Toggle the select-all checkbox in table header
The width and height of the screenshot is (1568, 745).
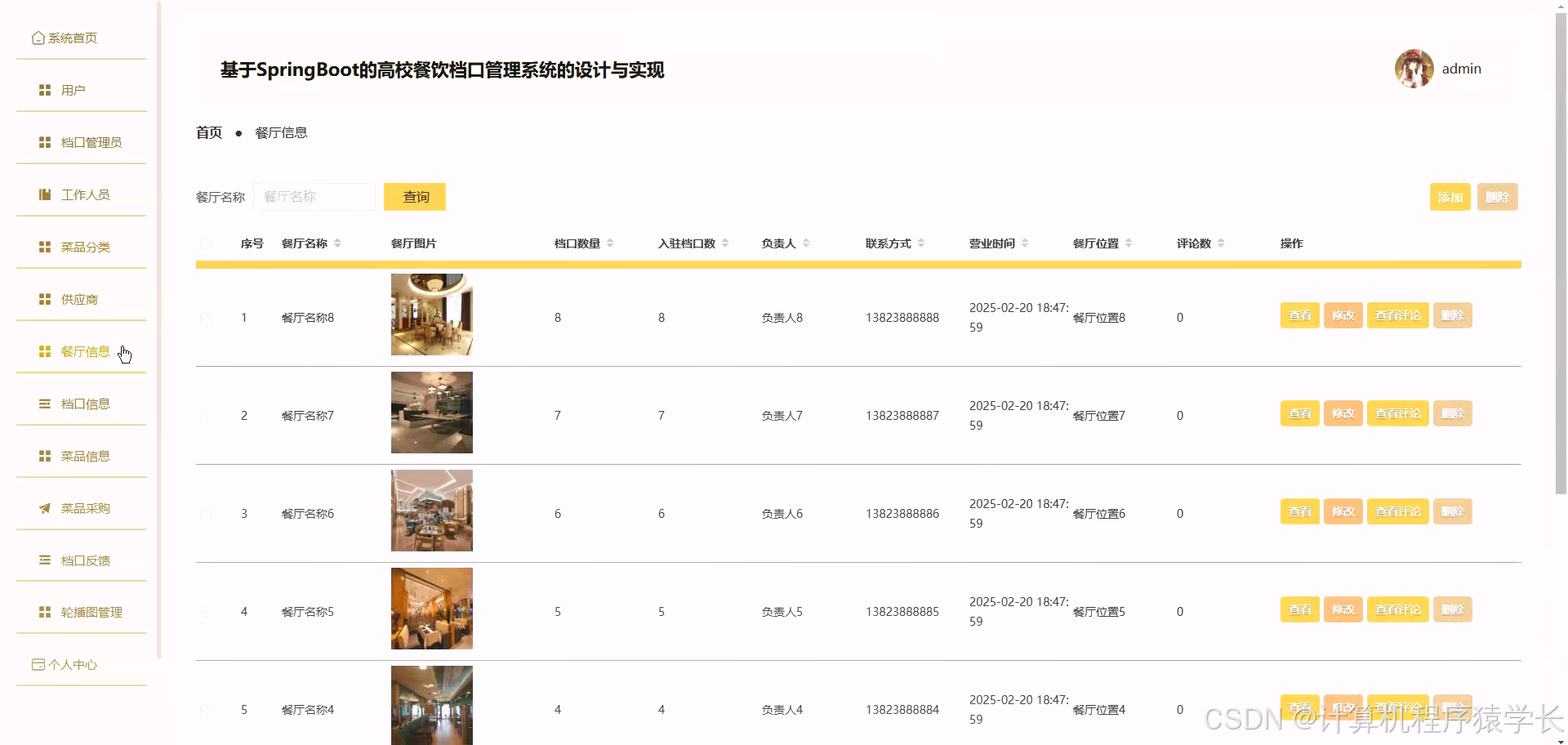point(205,243)
